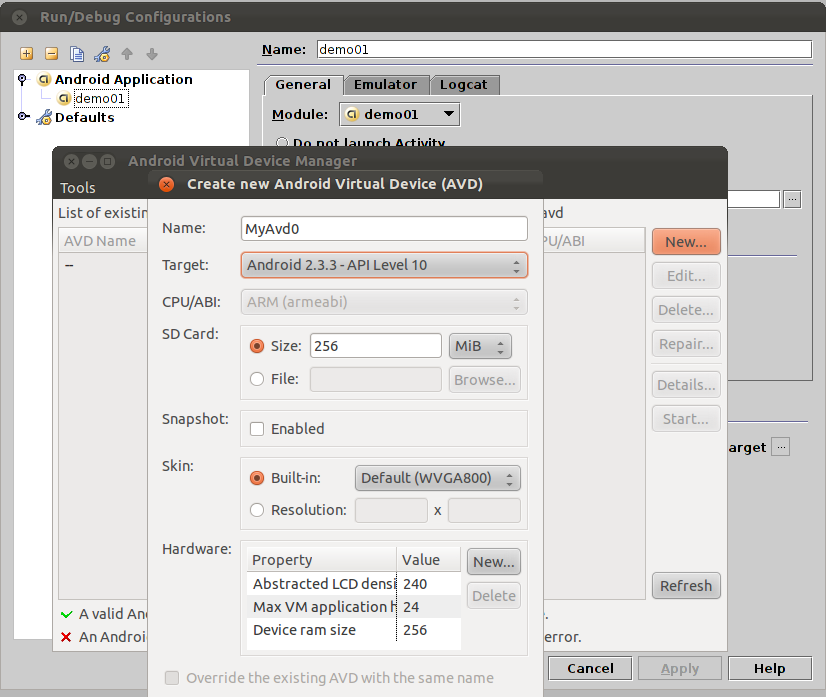Click the Value column header in Hardware table
The width and height of the screenshot is (826, 697).
(429, 559)
